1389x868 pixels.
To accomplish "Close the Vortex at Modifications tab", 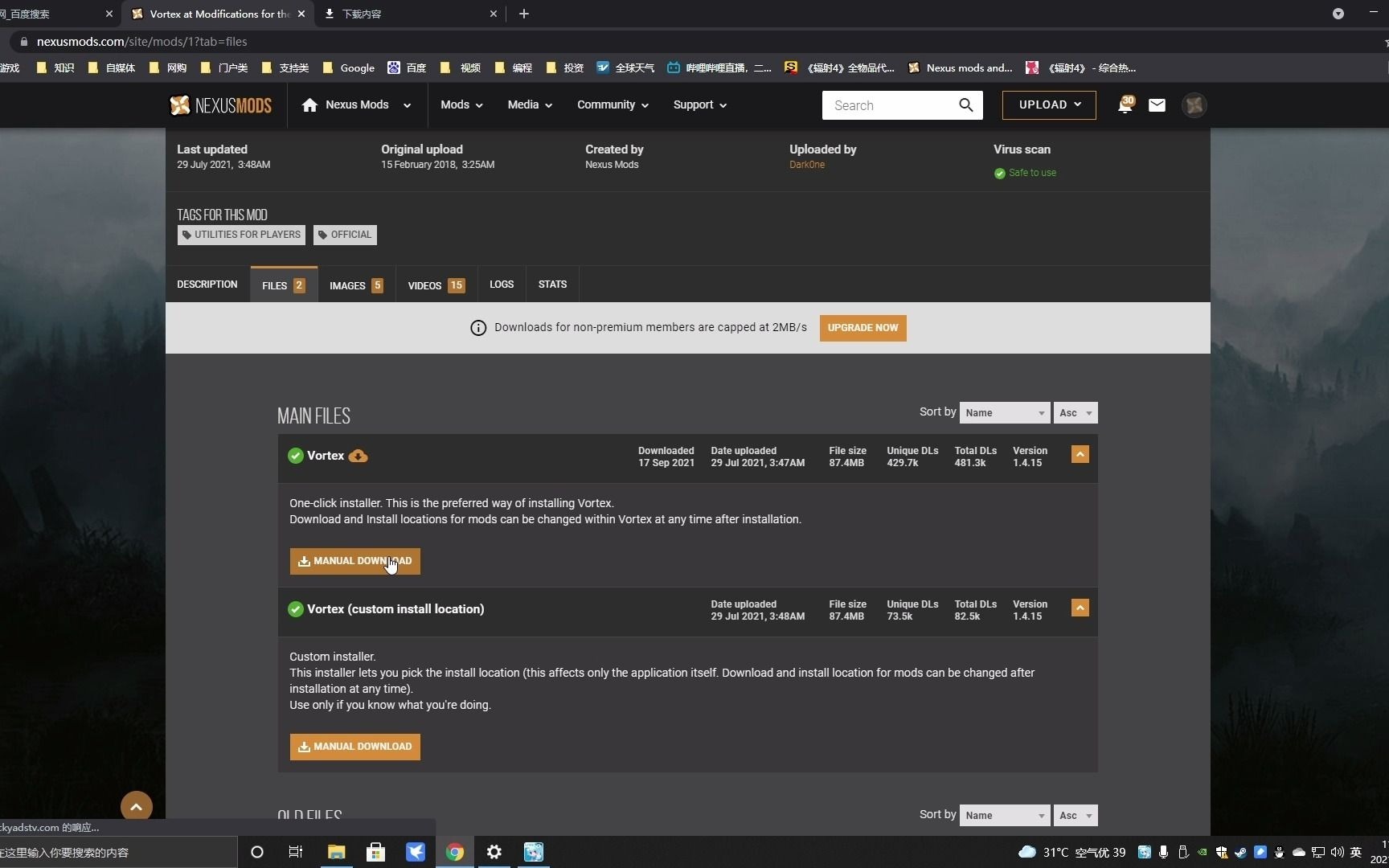I will (301, 14).
